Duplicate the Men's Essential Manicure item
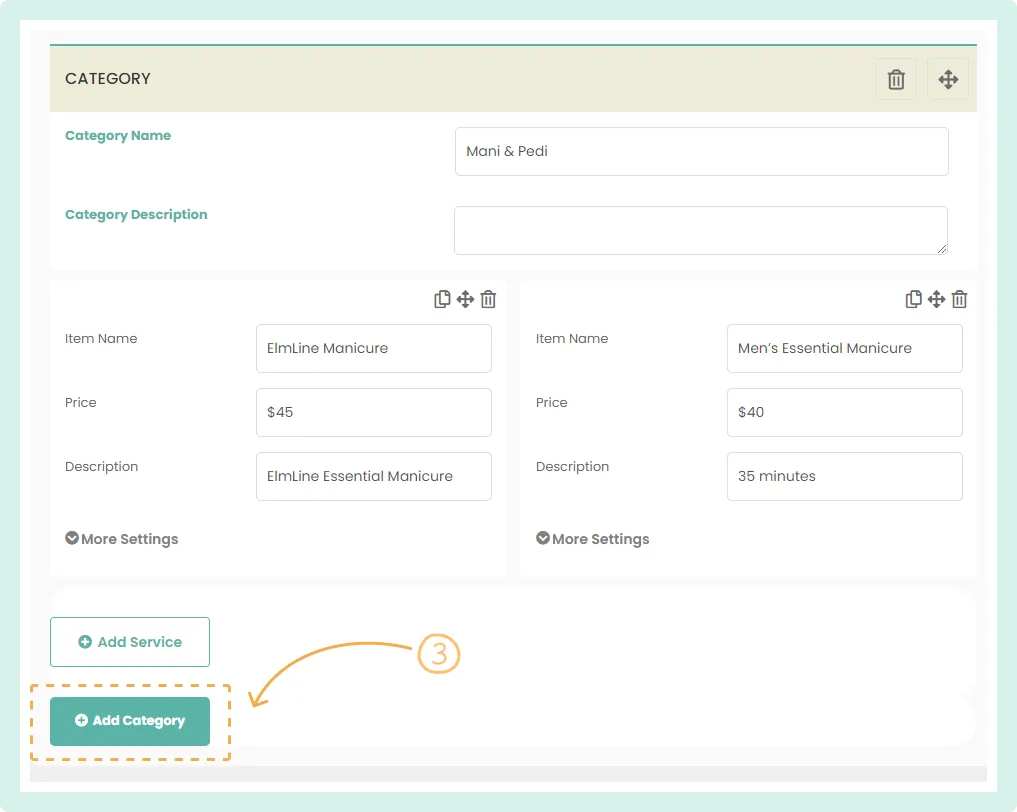Image resolution: width=1017 pixels, height=812 pixels. tap(913, 299)
